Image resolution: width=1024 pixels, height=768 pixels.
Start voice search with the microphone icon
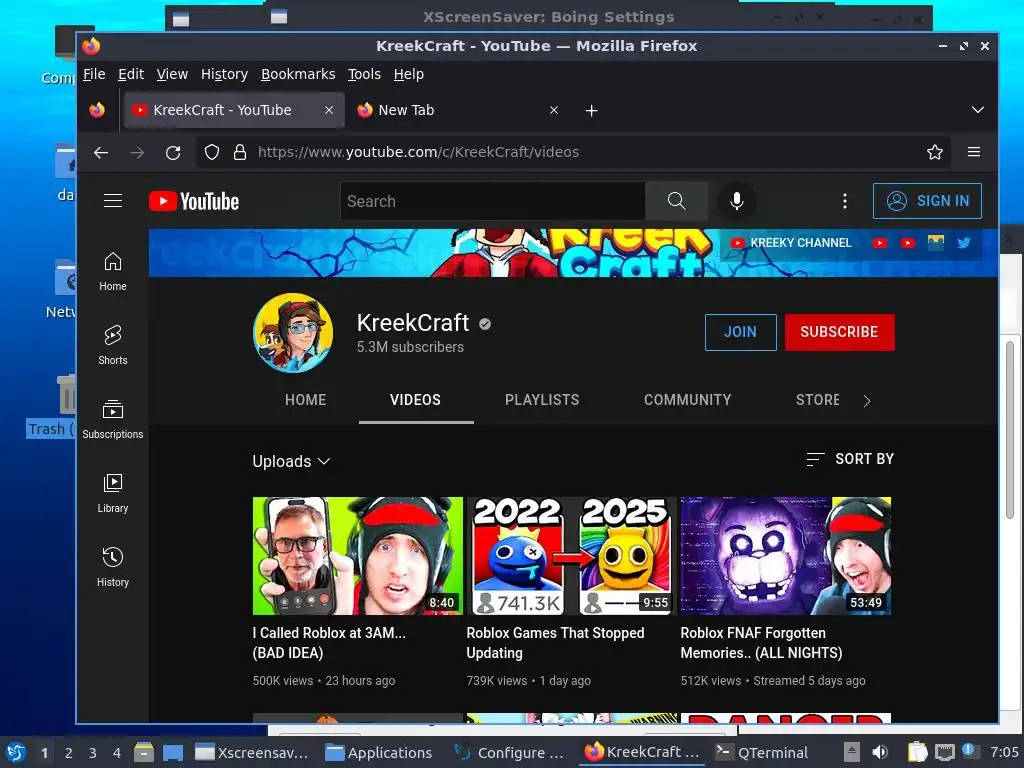tap(736, 201)
